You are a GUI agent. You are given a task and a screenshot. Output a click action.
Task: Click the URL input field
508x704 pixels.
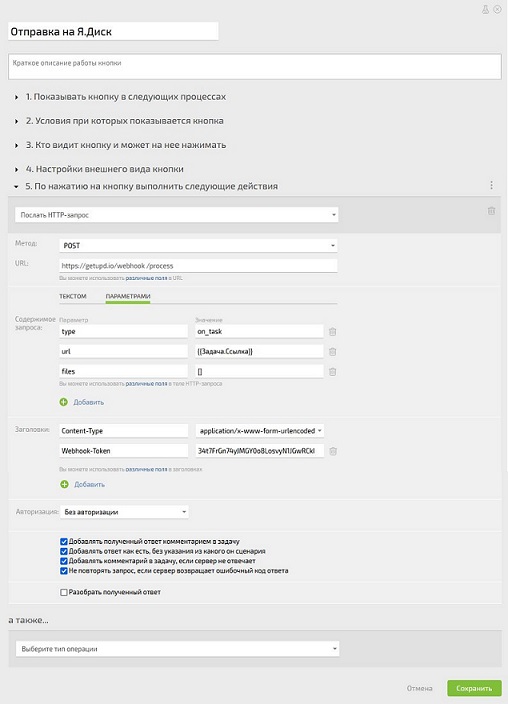198,265
